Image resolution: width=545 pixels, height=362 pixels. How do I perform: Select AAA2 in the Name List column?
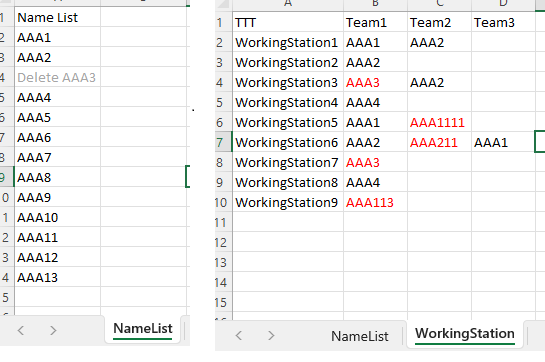tap(57, 57)
